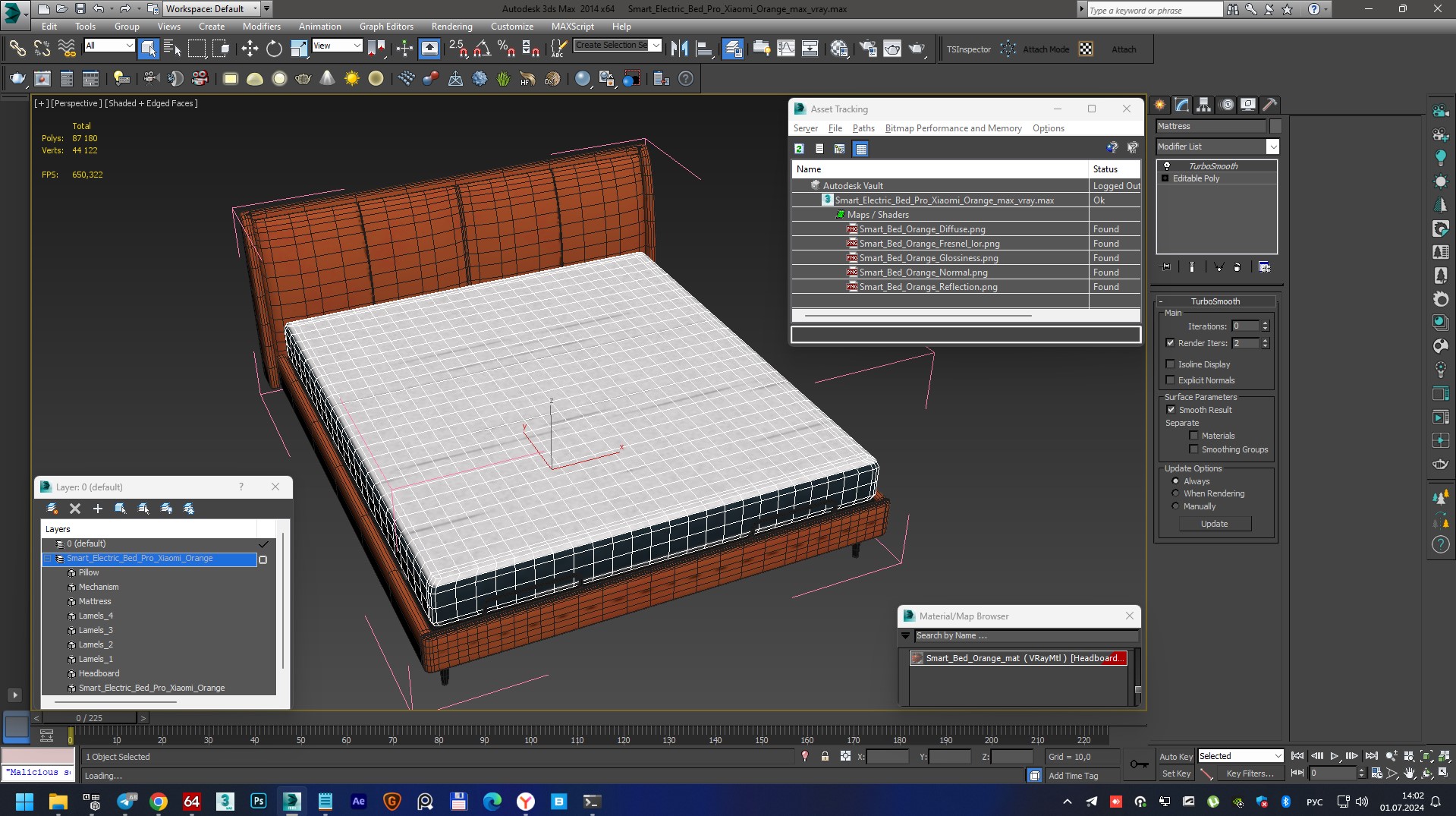The image size is (1456, 816).
Task: Click the TurboSmooth Update button
Action: click(1215, 524)
